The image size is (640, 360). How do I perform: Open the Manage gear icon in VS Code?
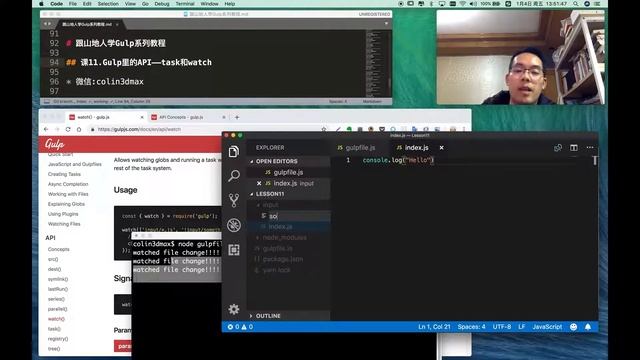(x=233, y=309)
